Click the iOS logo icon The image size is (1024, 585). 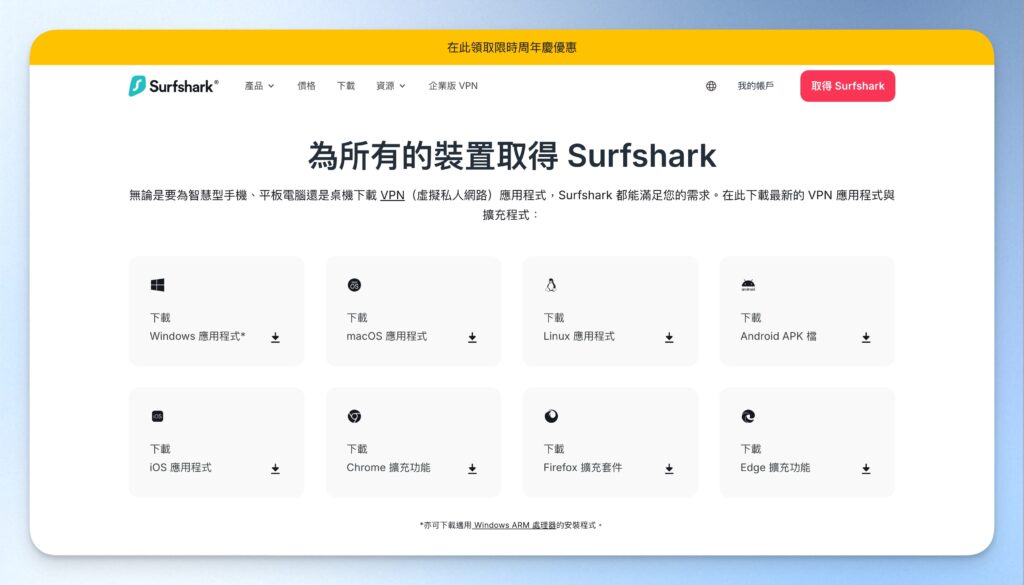(x=157, y=416)
